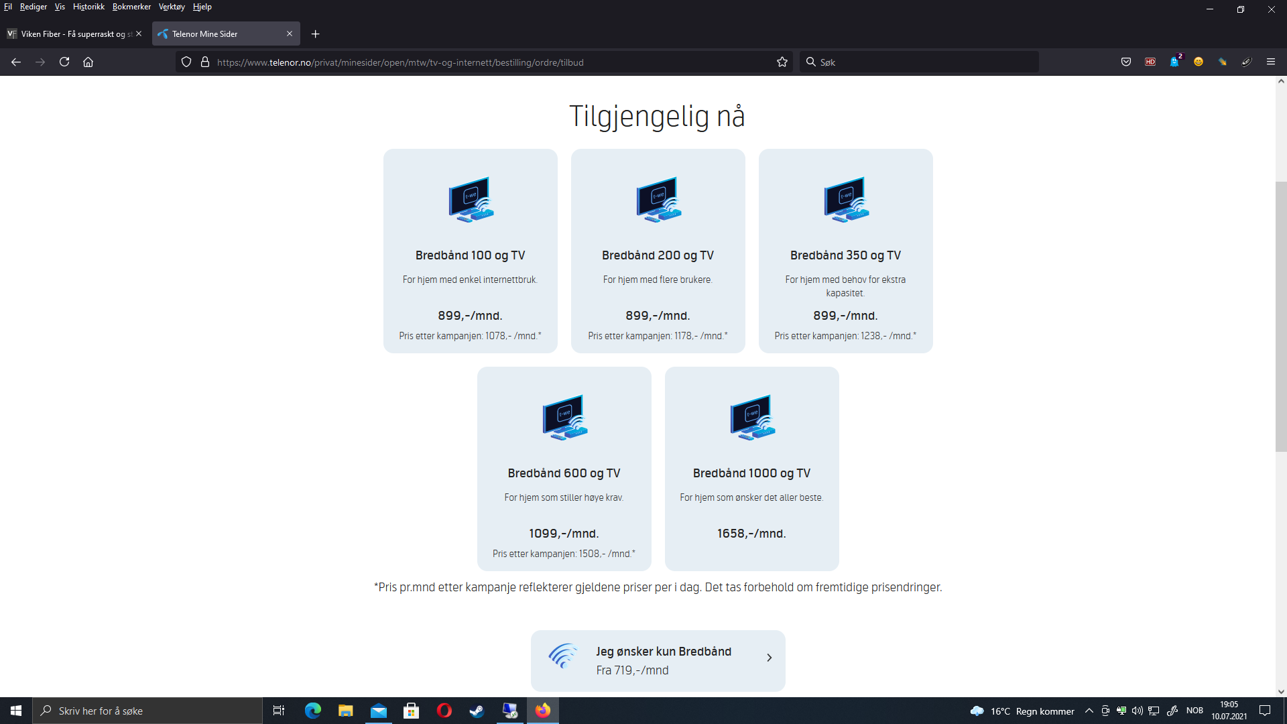Open the Mail app in taskbar
Image resolution: width=1287 pixels, height=724 pixels.
pyautogui.click(x=378, y=711)
